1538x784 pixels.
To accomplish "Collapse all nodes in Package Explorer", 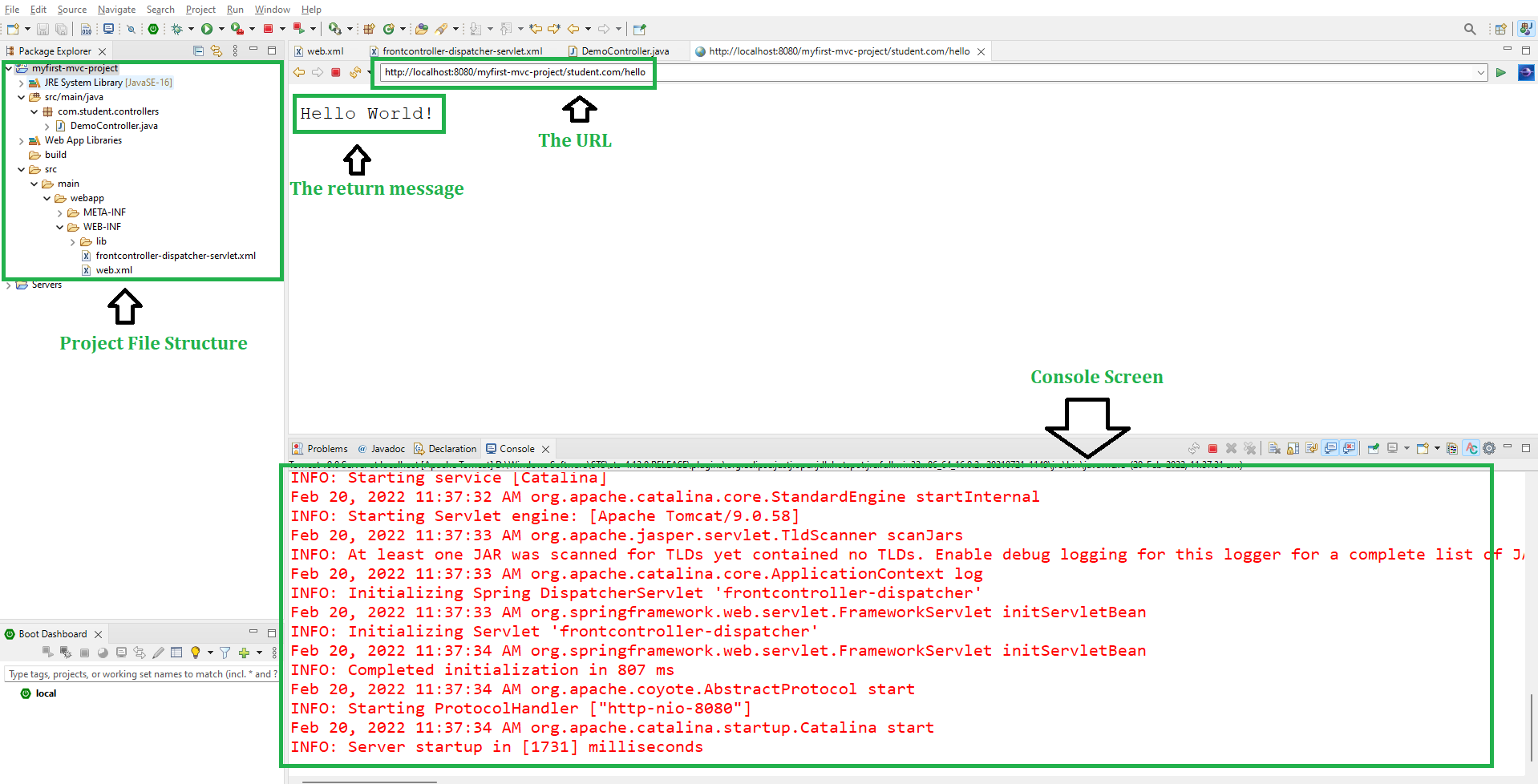I will click(x=198, y=51).
